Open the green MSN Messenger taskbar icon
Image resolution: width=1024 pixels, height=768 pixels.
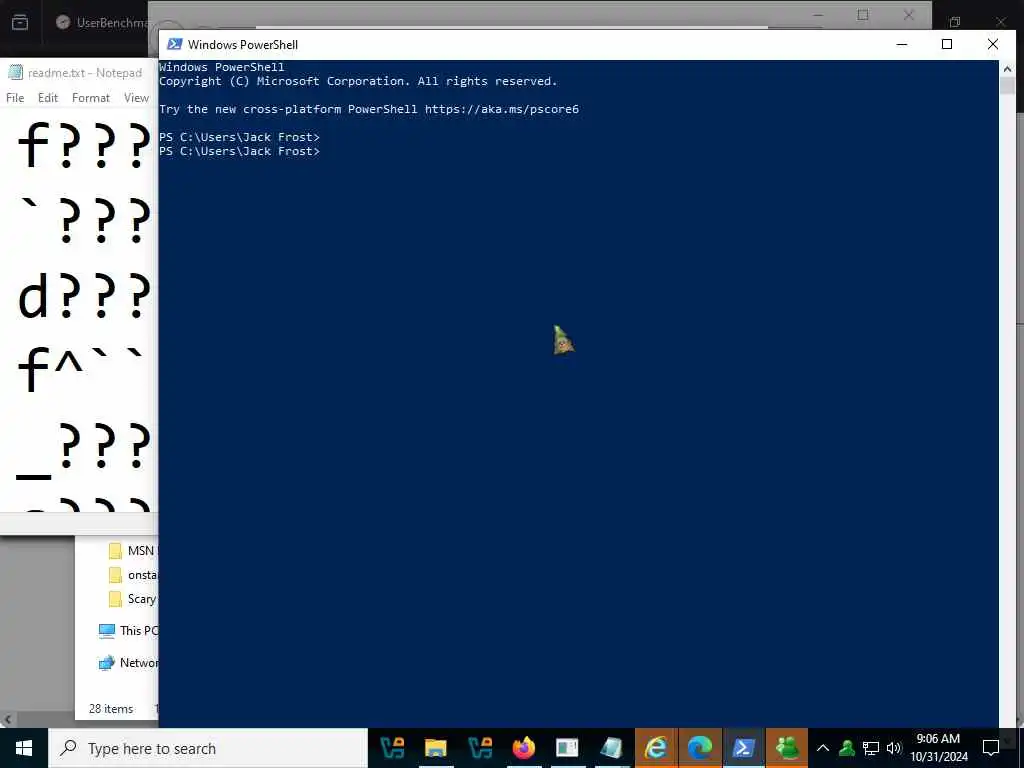[787, 748]
